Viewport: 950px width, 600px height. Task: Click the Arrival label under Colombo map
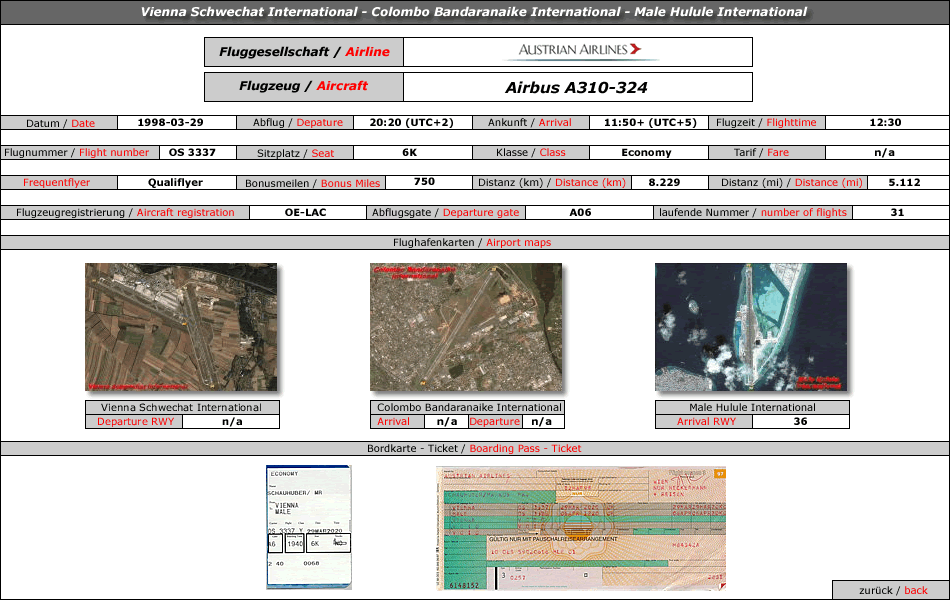point(394,421)
